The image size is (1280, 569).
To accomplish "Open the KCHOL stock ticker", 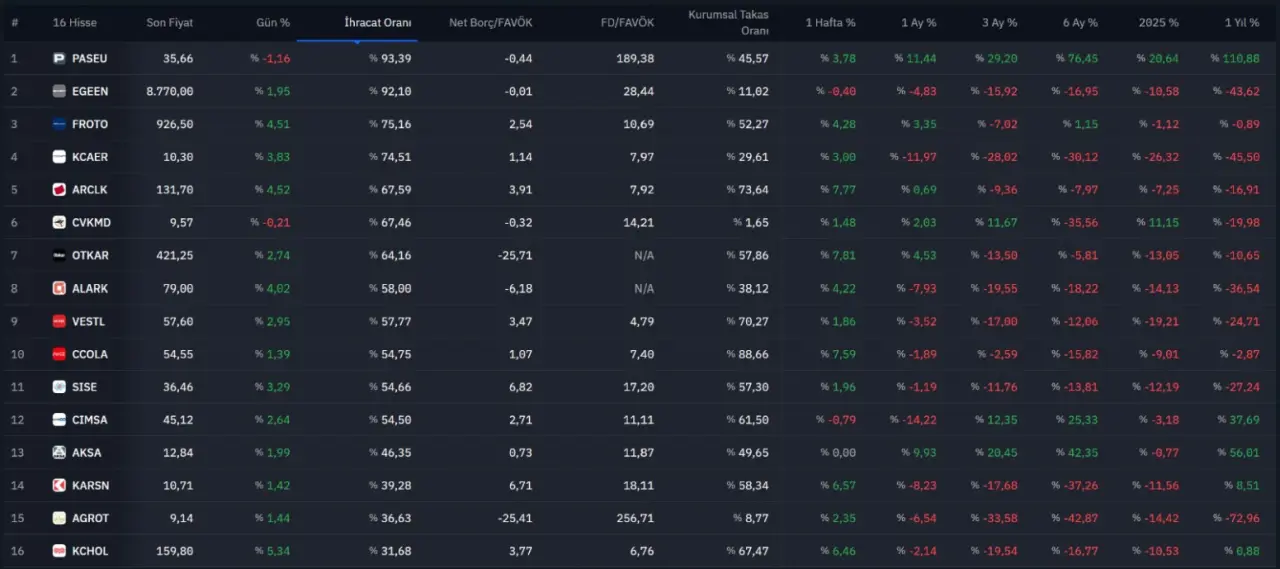I will (90, 551).
